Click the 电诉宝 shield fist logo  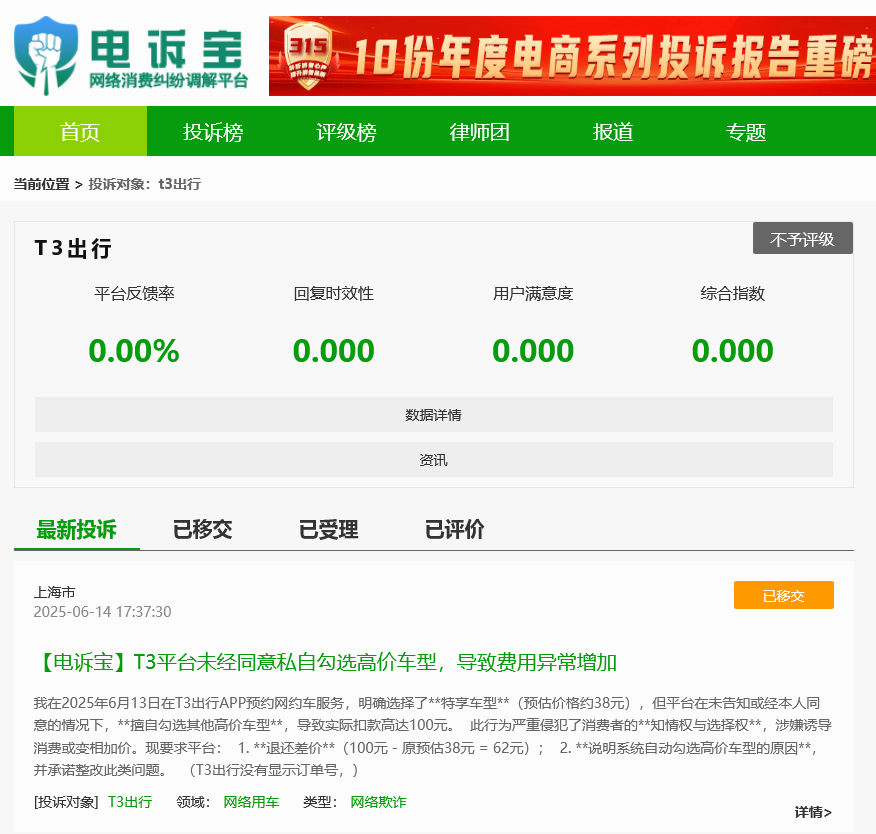[x=46, y=55]
